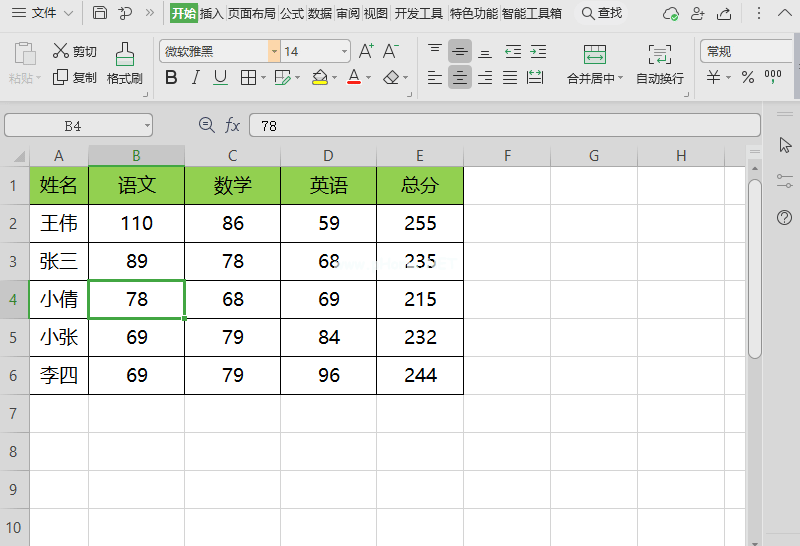Viewport: 800px width, 546px height.
Task: Switch to the 公式 tab
Action: click(x=292, y=13)
